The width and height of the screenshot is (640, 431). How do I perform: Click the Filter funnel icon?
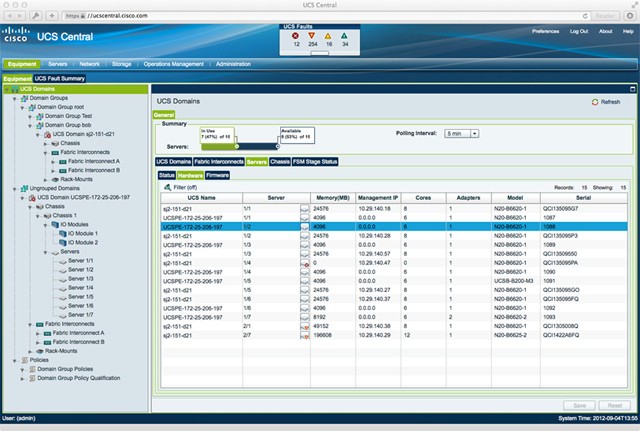click(x=167, y=186)
